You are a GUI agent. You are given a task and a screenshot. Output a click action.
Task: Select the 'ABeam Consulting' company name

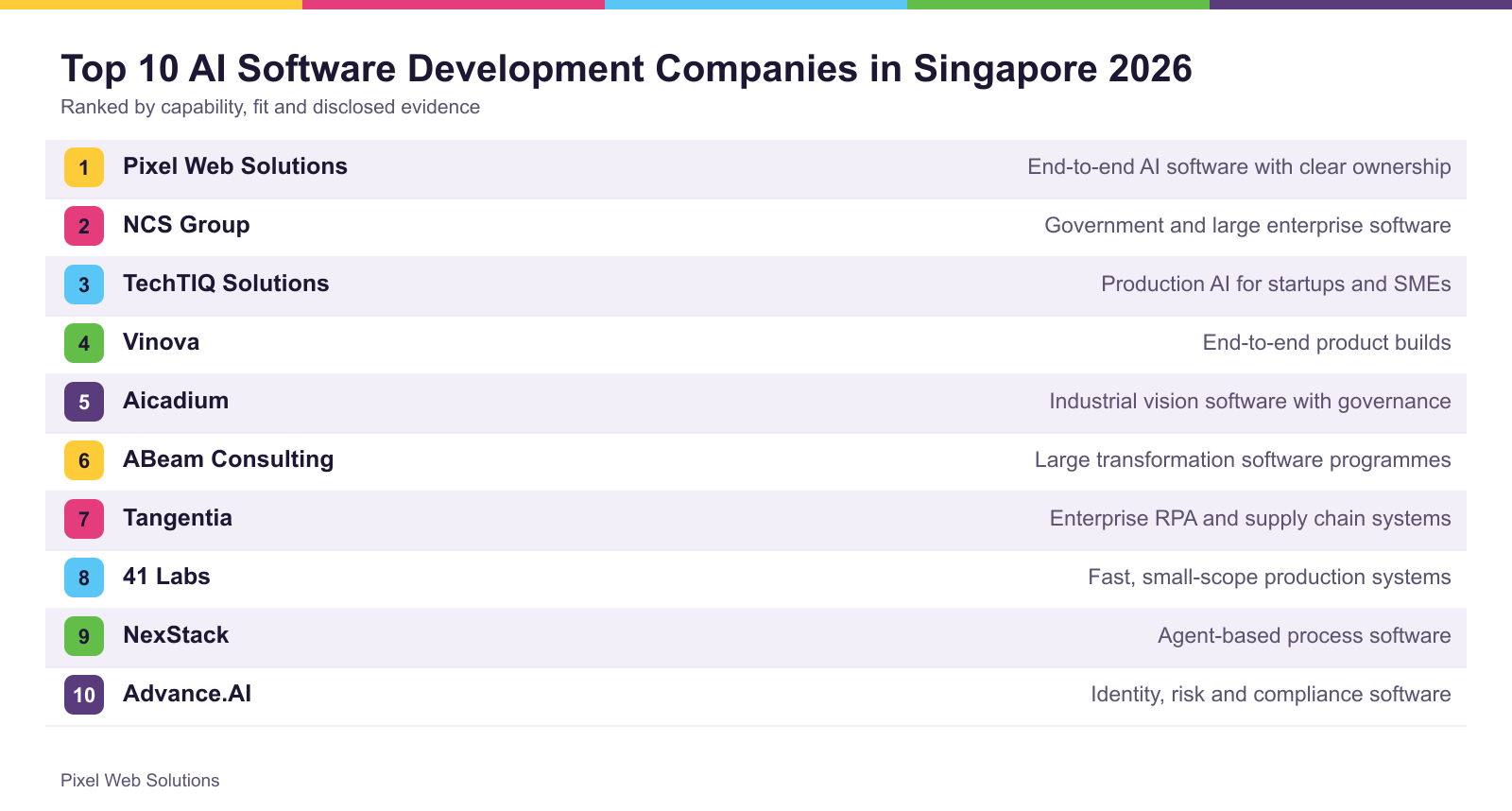(x=228, y=459)
